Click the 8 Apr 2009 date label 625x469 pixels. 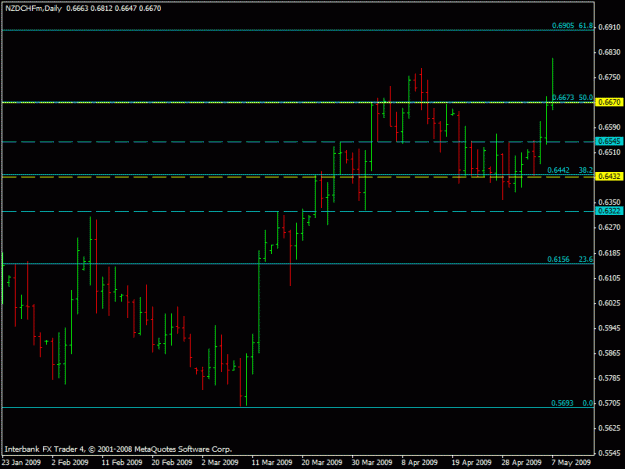[x=420, y=462]
